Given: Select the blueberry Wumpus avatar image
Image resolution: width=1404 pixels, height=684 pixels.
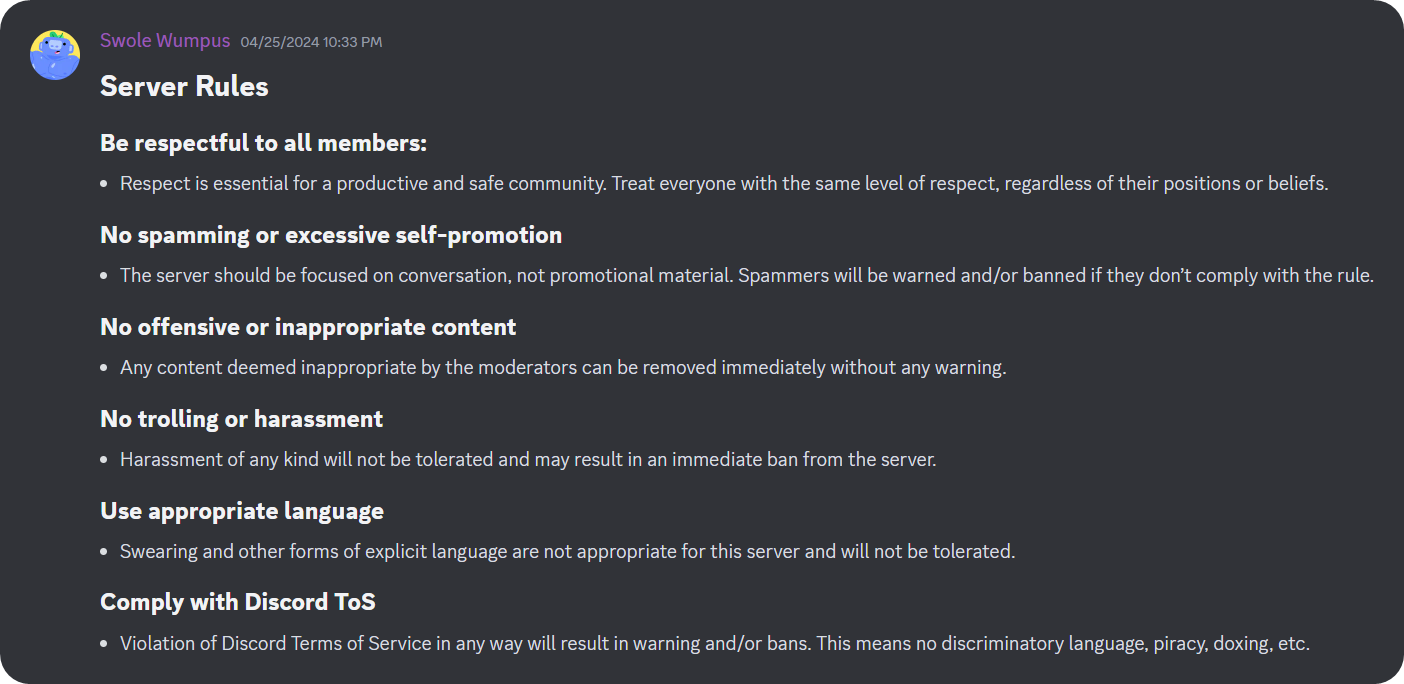Looking at the screenshot, I should [55, 55].
